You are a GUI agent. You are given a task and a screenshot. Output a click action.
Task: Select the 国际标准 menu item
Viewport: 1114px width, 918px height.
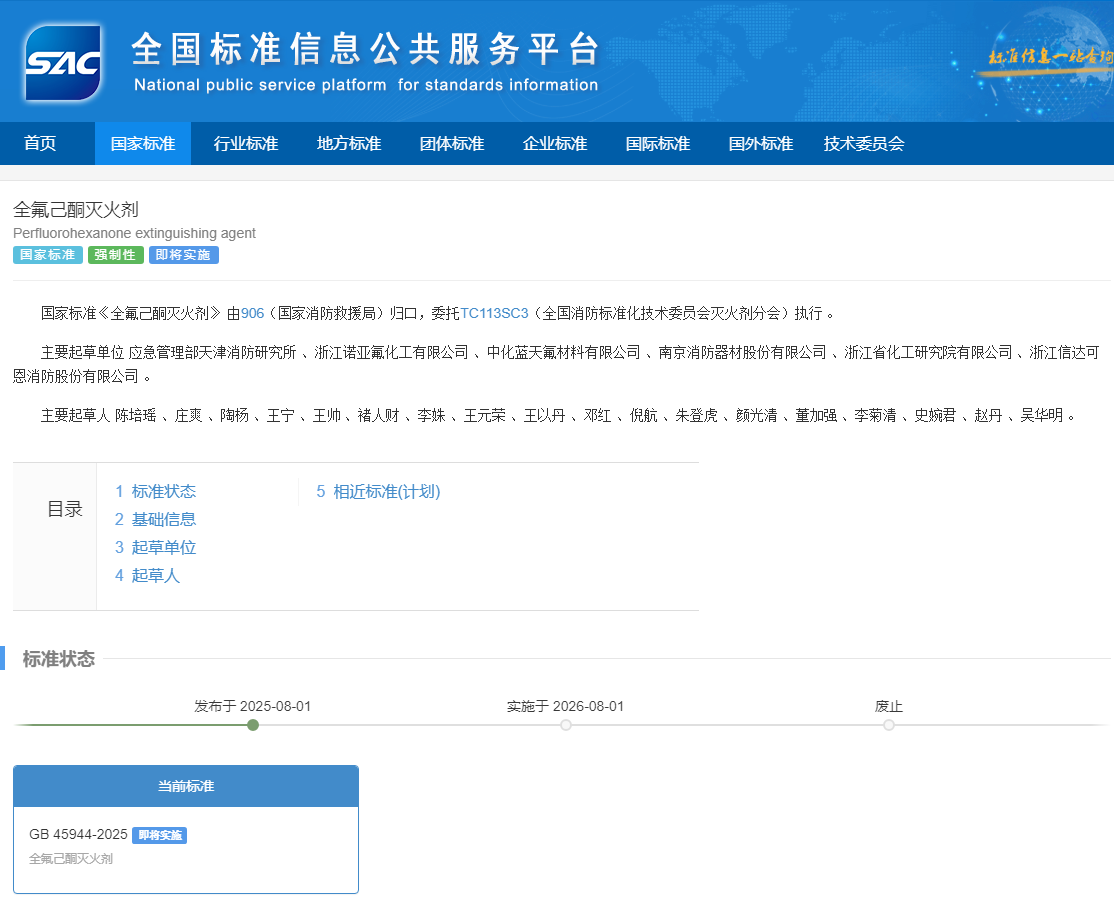tap(658, 144)
